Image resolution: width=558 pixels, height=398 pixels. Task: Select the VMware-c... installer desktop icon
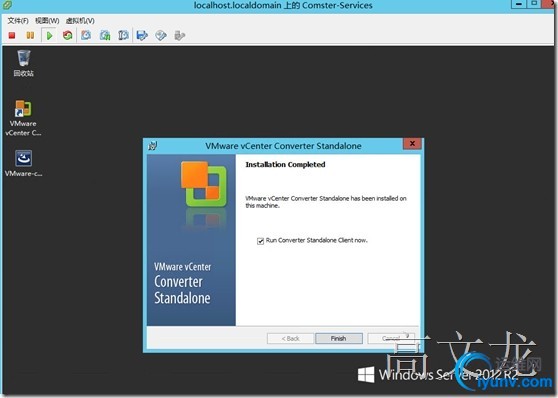coord(23,163)
